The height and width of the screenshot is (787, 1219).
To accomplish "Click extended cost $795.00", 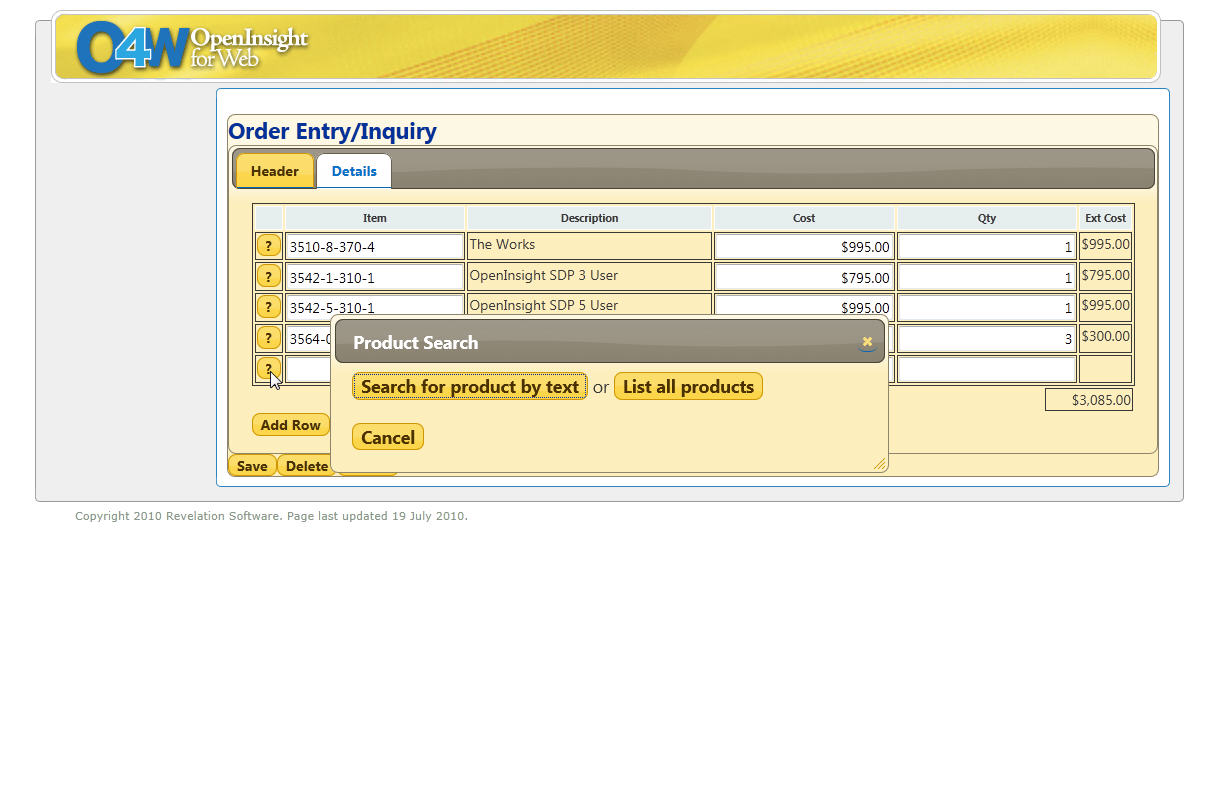I will point(1105,275).
